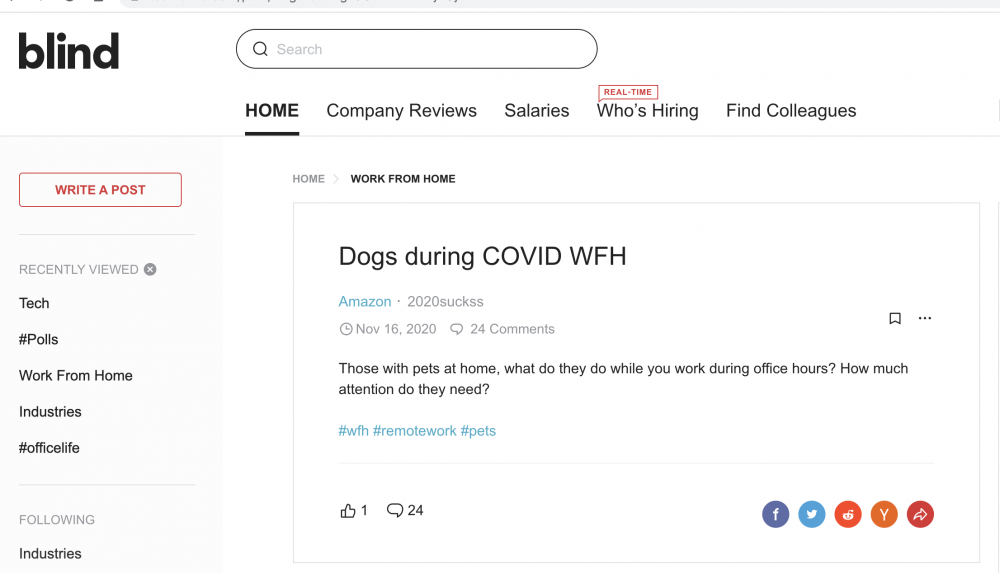The image size is (1000, 573).
Task: Open Find Colleagues page
Action: 791,110
